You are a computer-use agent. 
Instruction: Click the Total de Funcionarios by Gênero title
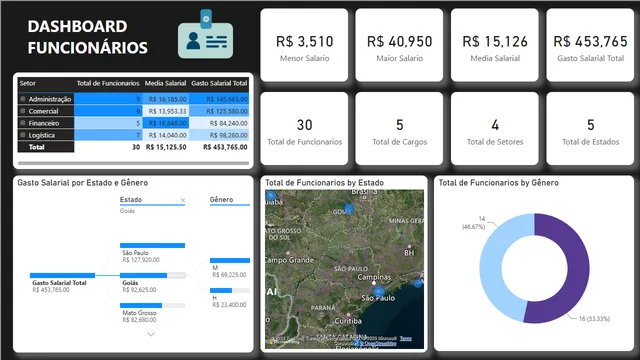(x=498, y=183)
